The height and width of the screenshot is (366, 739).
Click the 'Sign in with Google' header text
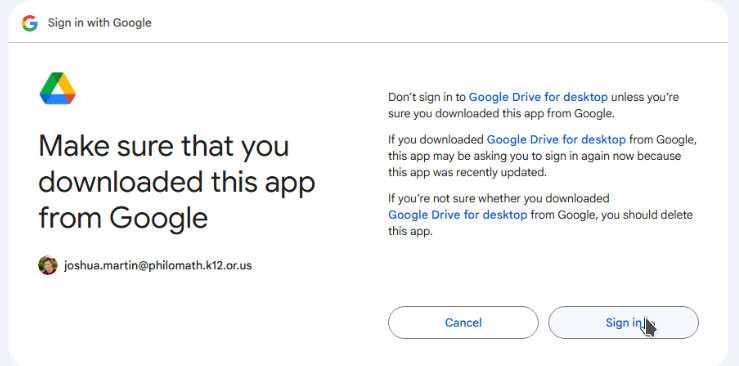coord(99,23)
